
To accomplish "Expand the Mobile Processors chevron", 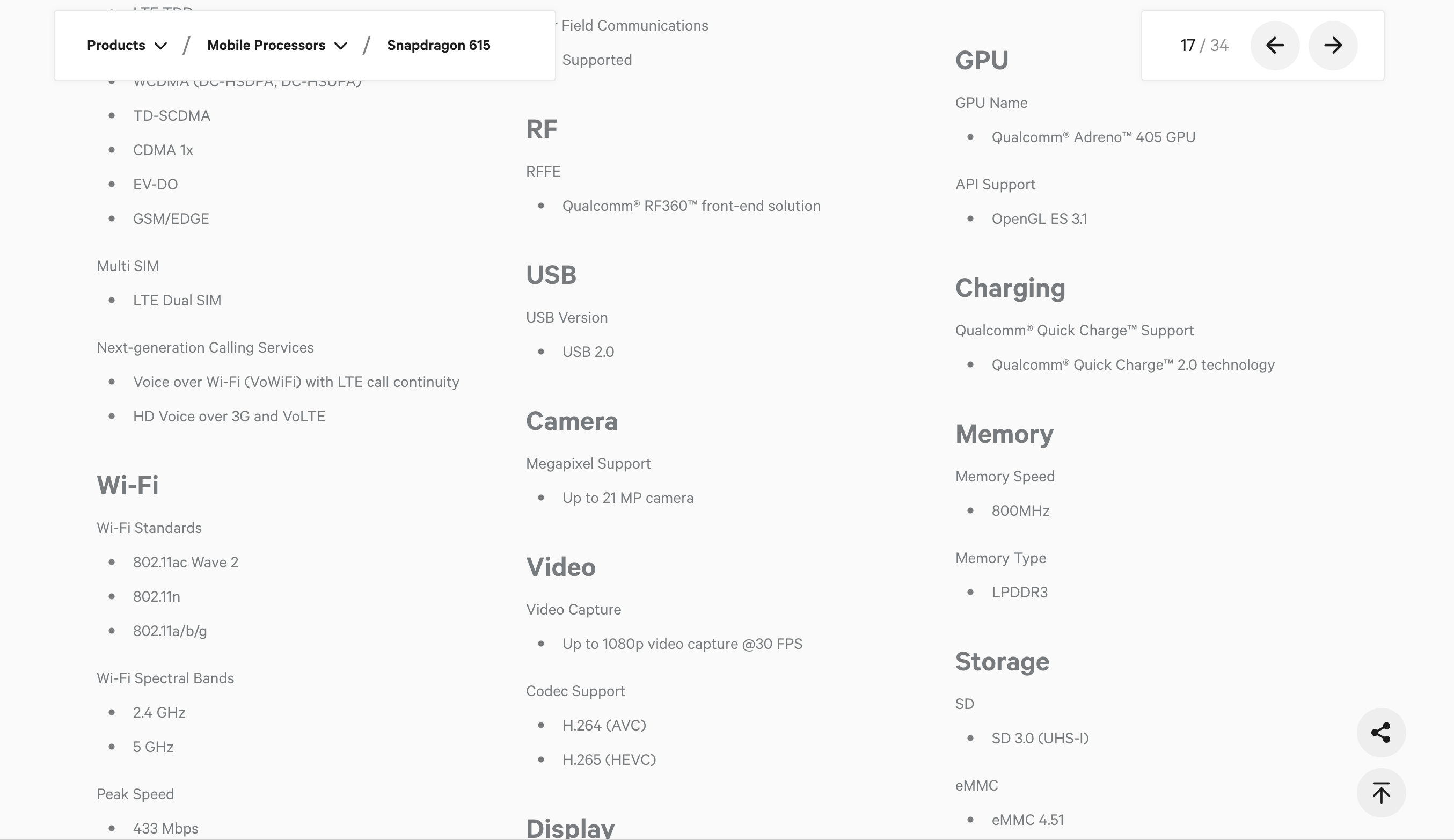I will pyautogui.click(x=341, y=46).
